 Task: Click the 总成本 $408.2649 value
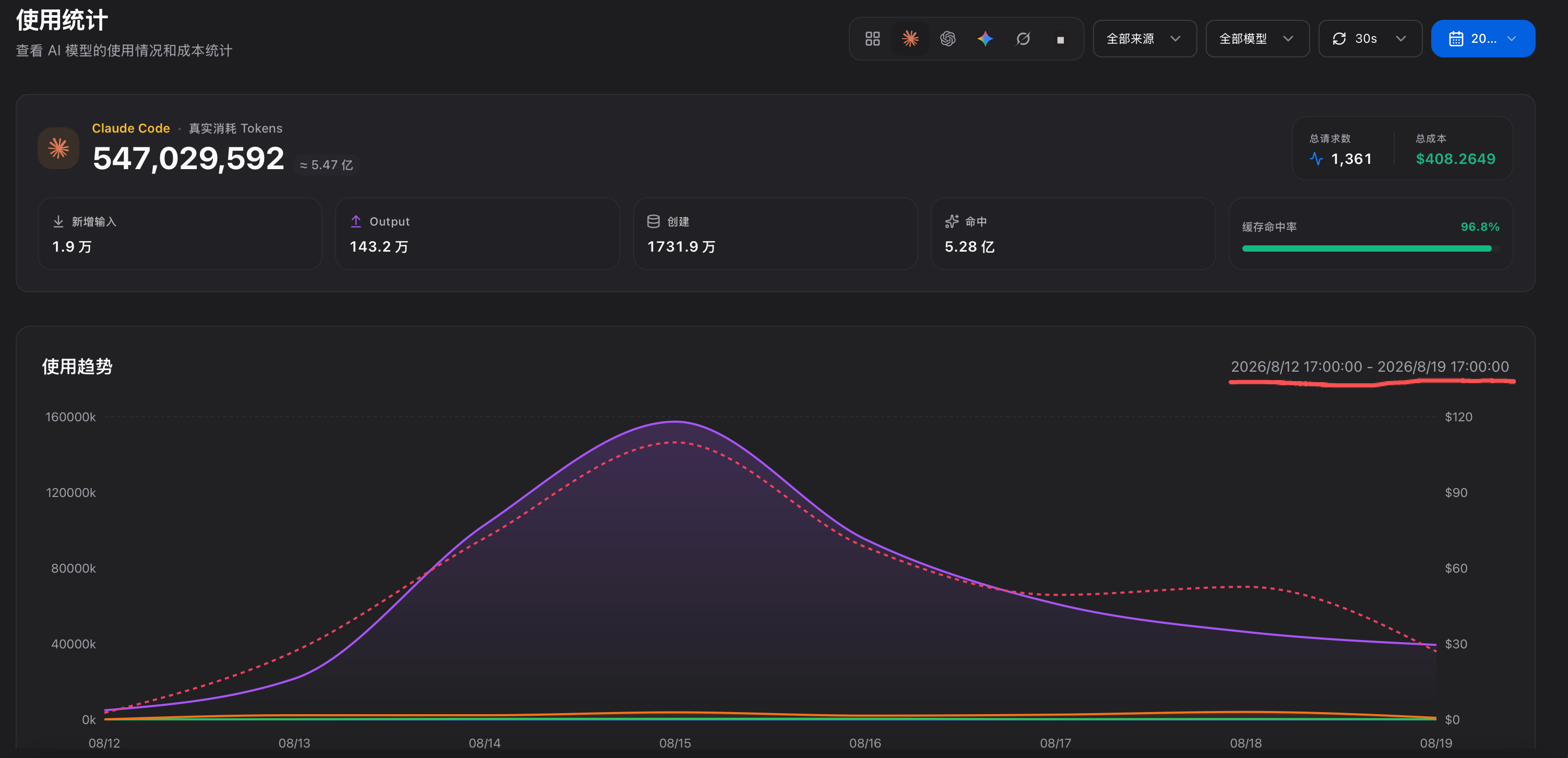point(1455,159)
